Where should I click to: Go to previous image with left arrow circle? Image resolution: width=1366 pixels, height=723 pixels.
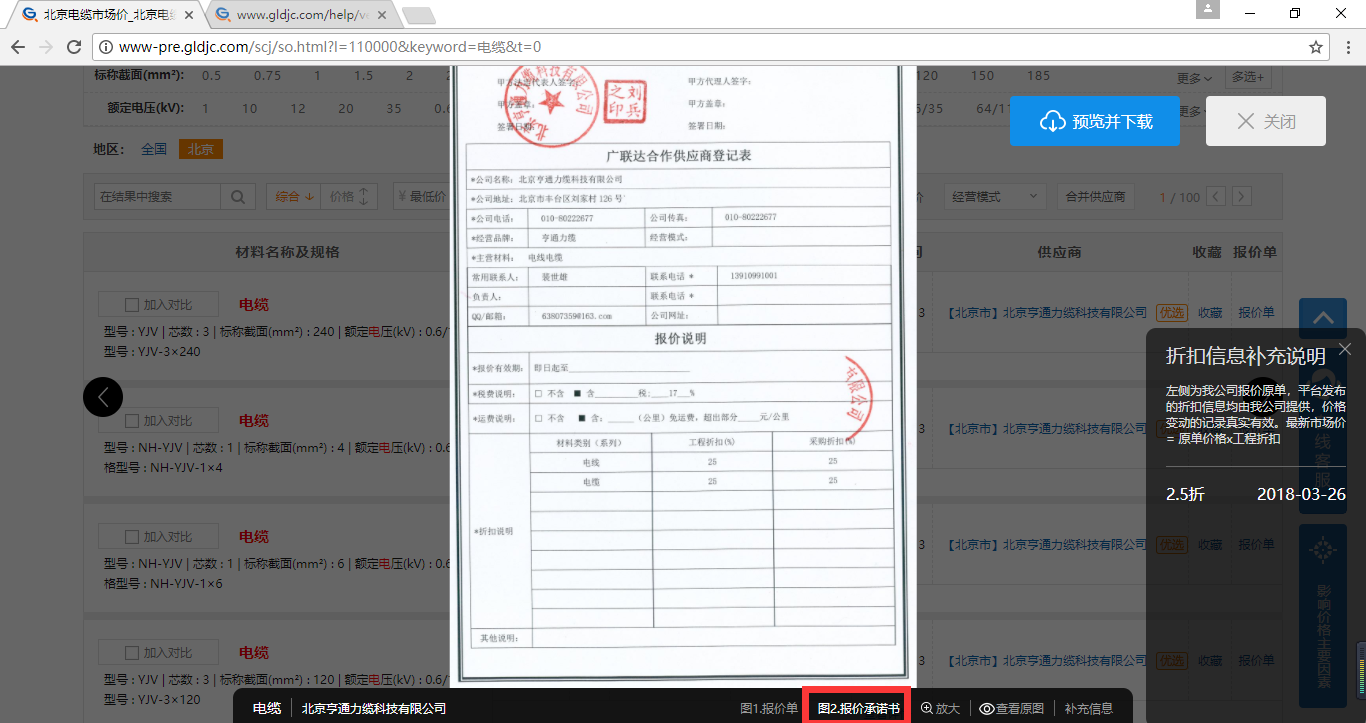pyautogui.click(x=103, y=397)
